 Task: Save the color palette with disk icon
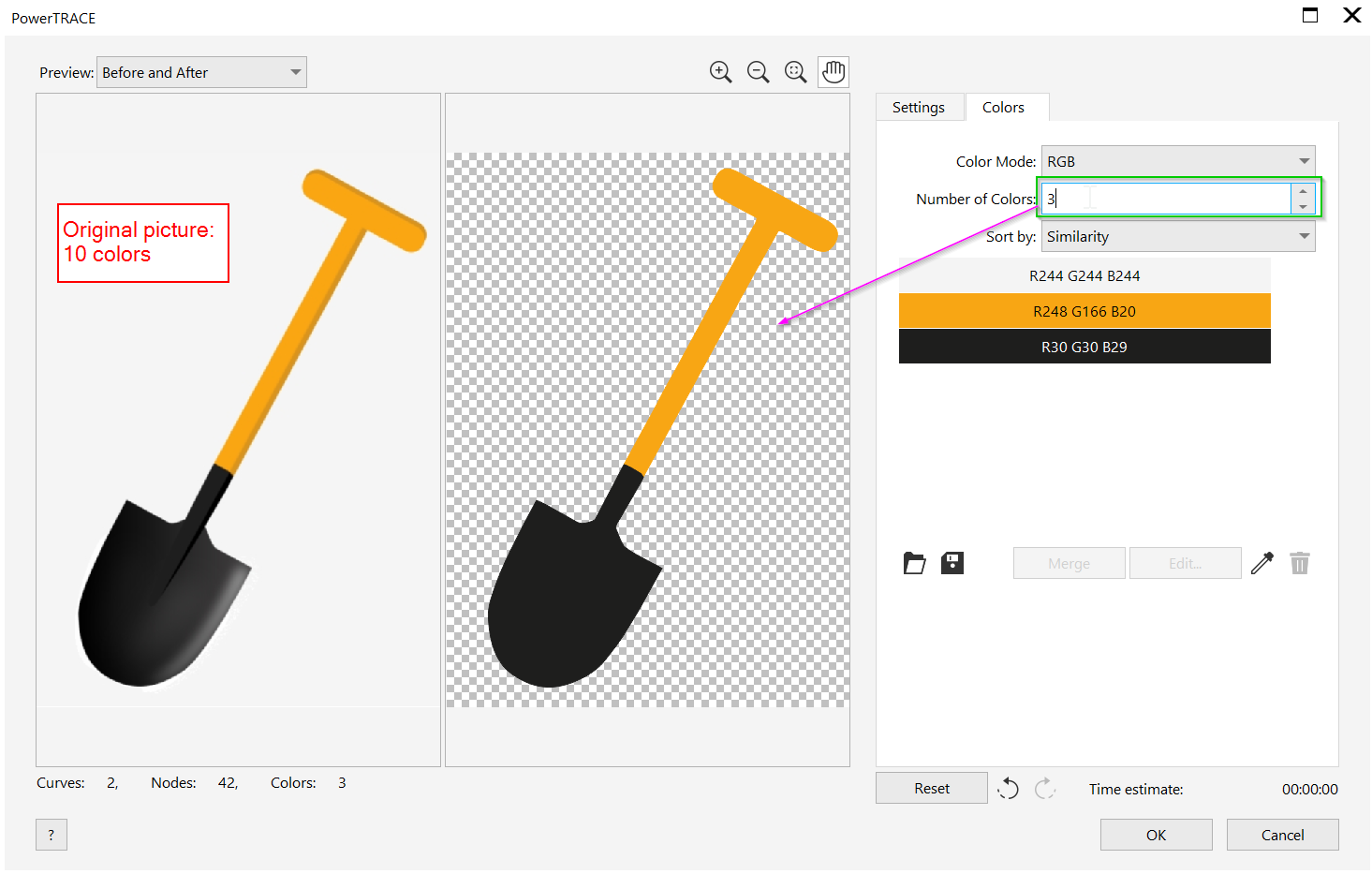(952, 563)
